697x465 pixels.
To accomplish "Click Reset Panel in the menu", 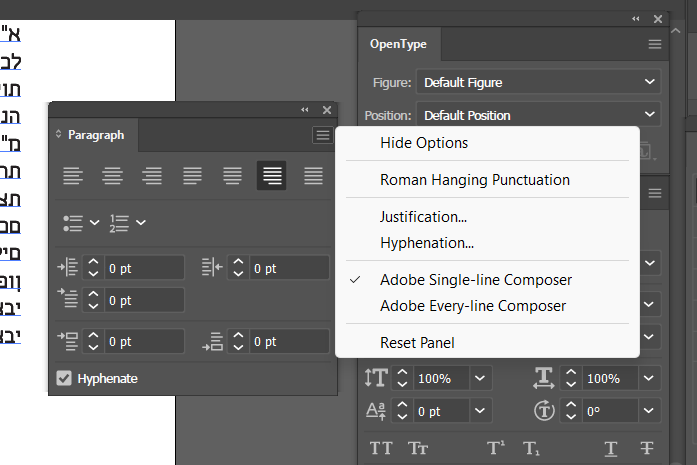I will [417, 343].
